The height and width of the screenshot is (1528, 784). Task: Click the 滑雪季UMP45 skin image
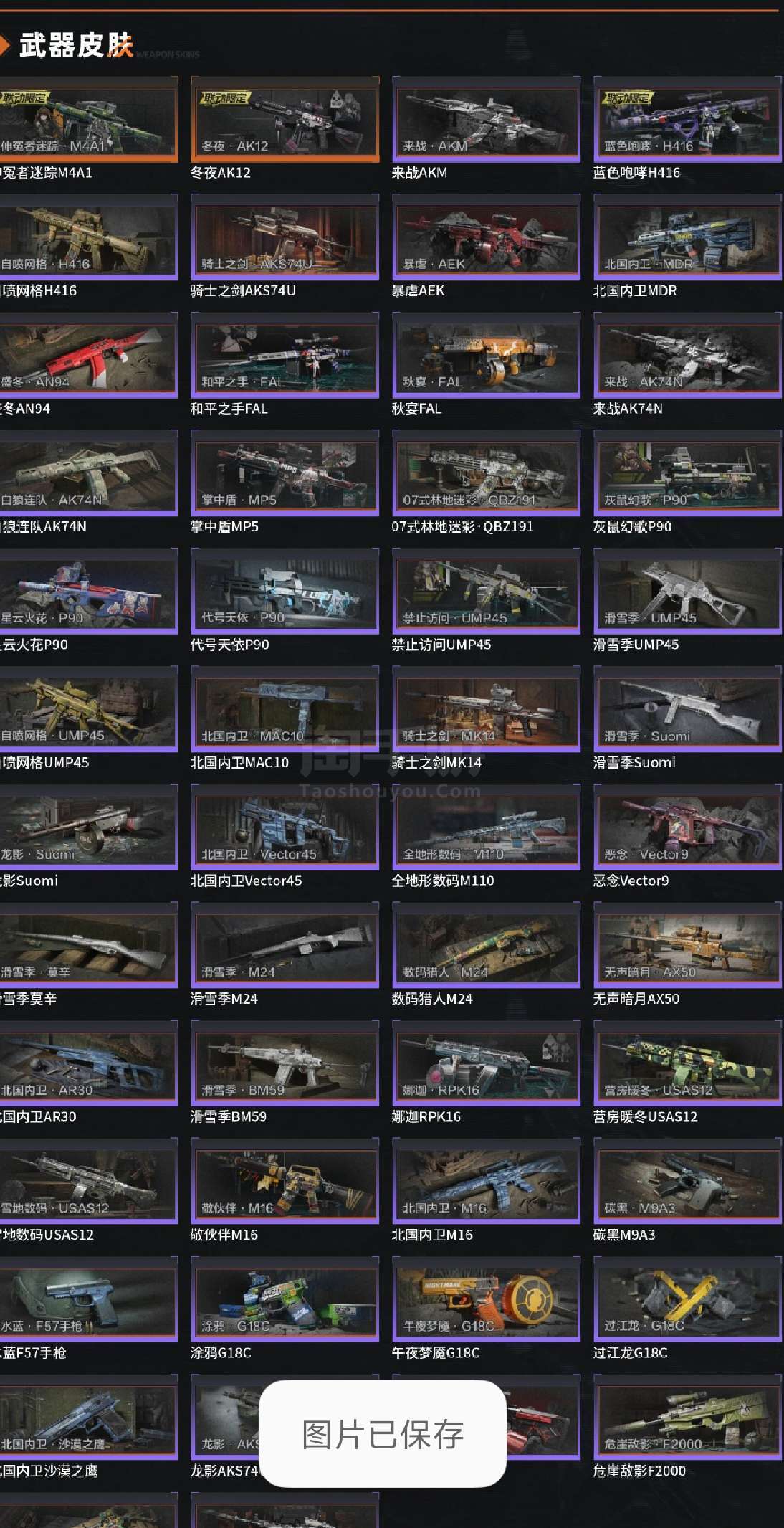point(687,592)
